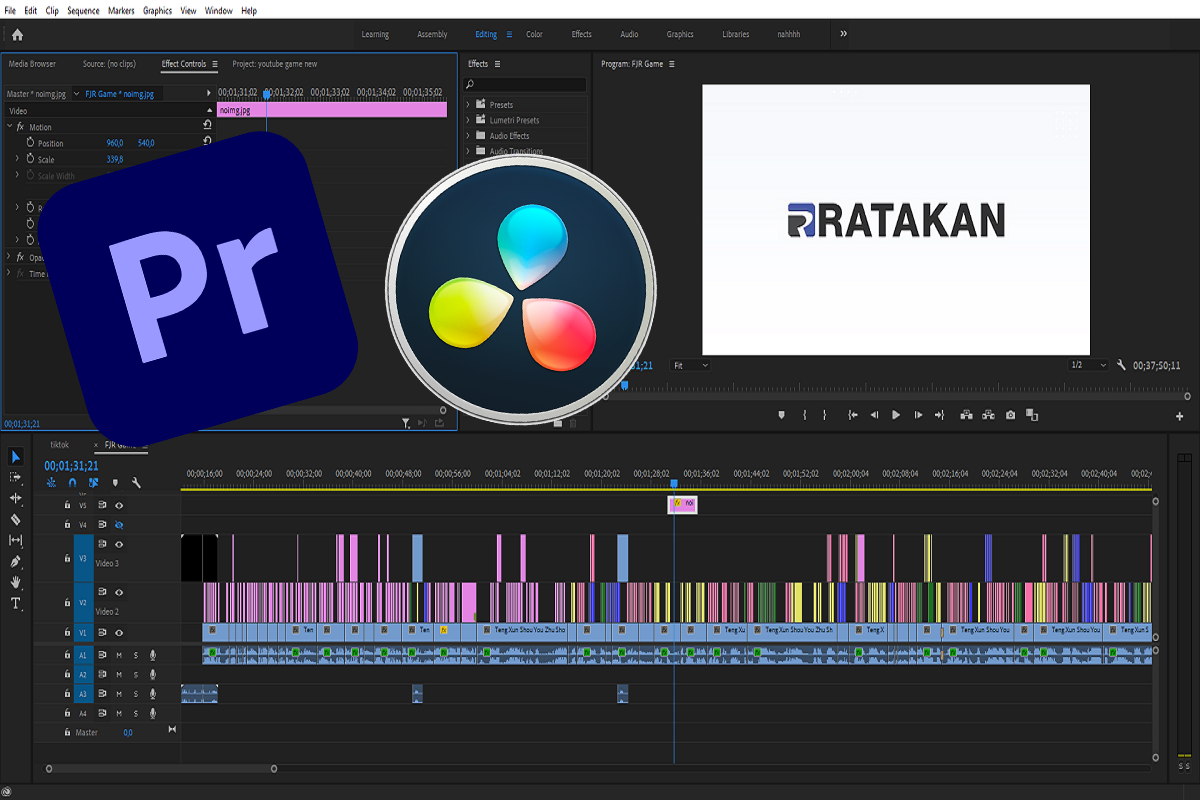Open master clip dropdown noimg.jpg
The image size is (1200, 800).
[x=76, y=94]
